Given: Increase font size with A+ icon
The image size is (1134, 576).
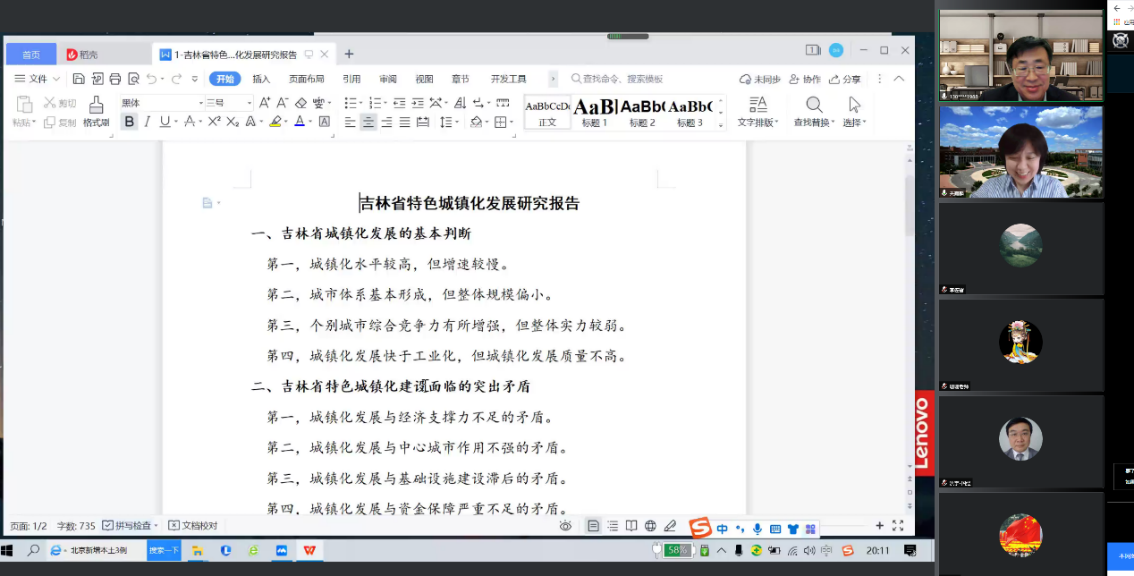Looking at the screenshot, I should tap(264, 103).
